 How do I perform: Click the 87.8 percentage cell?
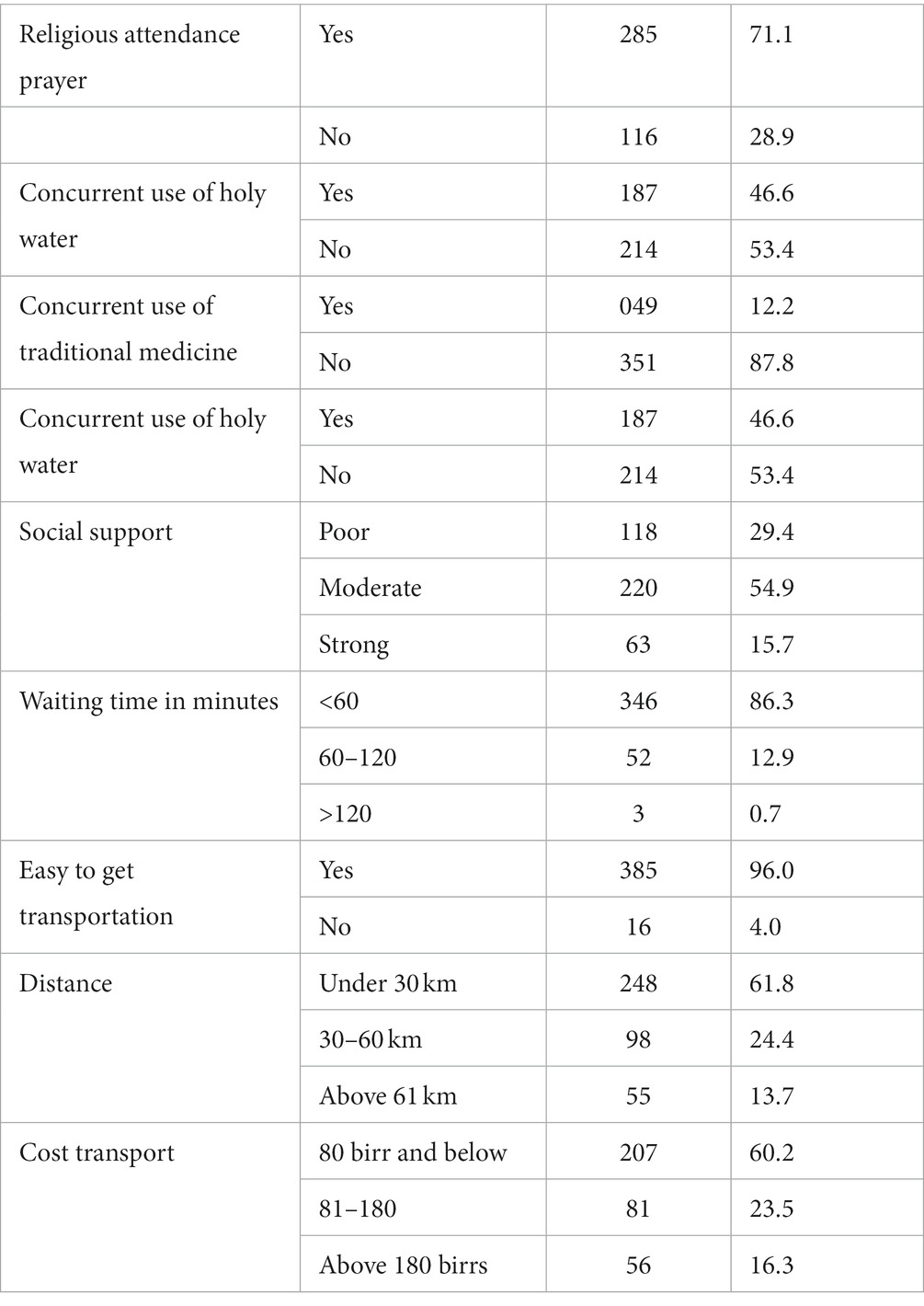(772, 362)
